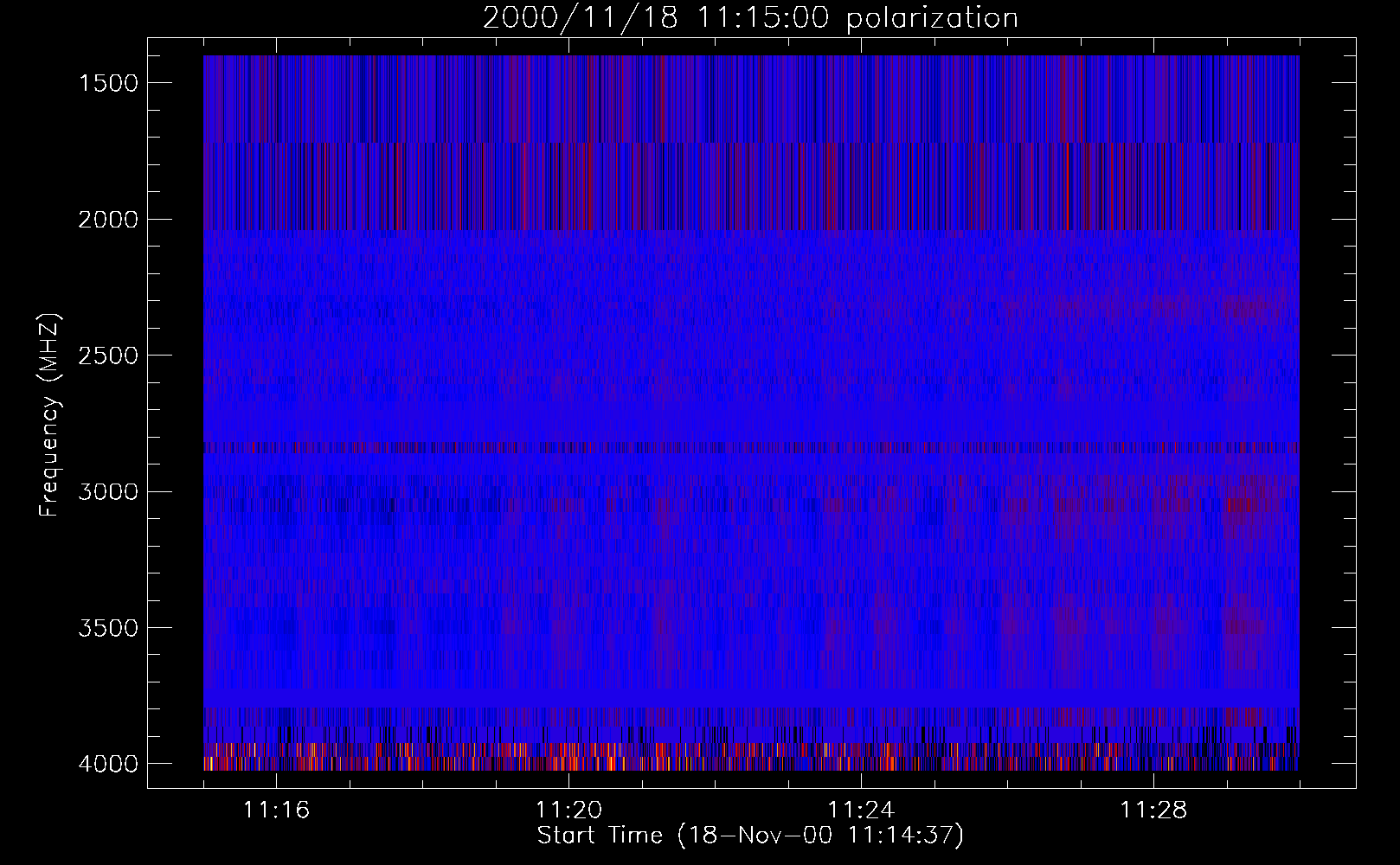Click the 11:24 time tick label
The image size is (1400, 865).
(862, 811)
